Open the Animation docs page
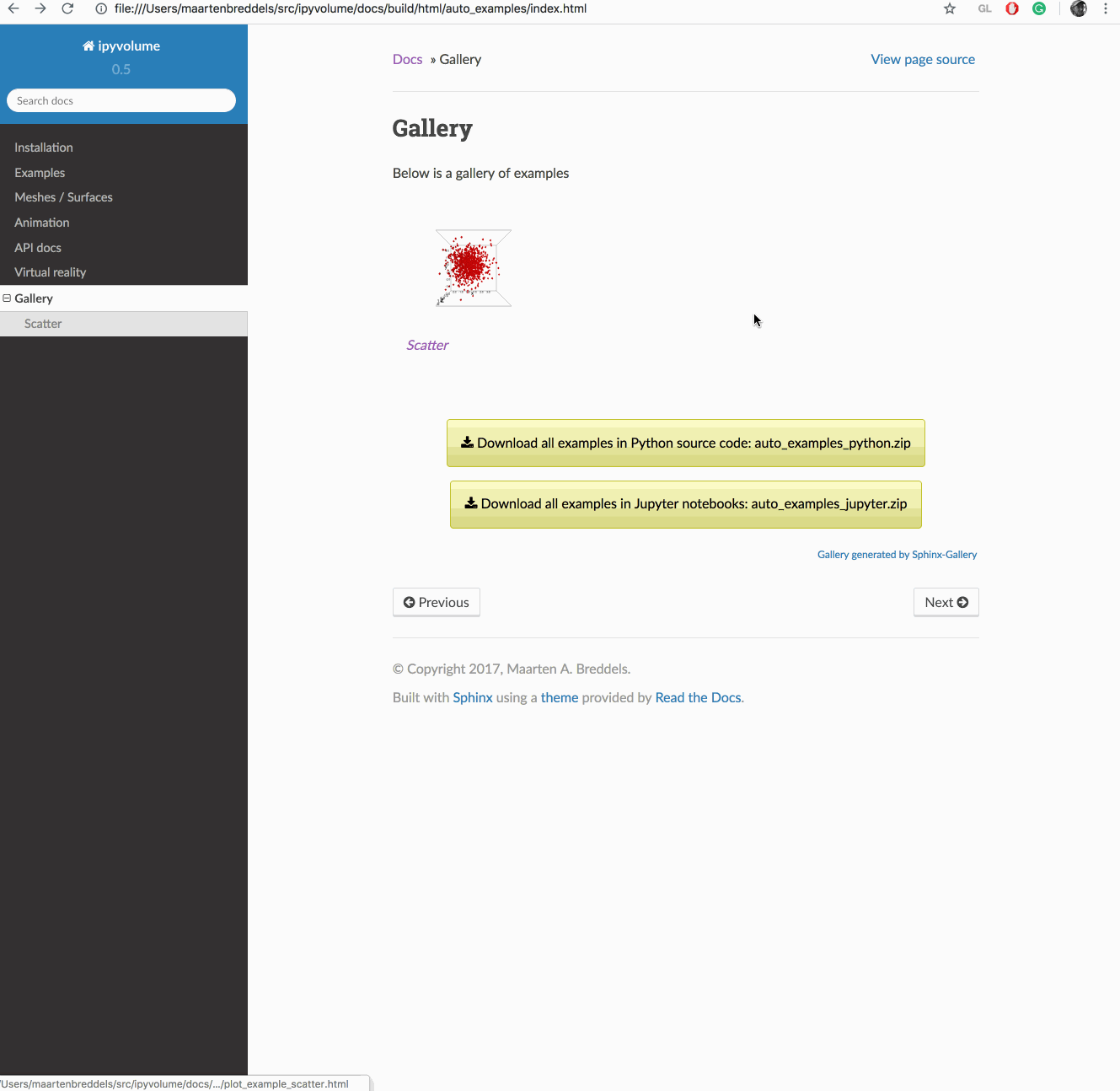Screen dimensions: 1120x1091 (42, 223)
